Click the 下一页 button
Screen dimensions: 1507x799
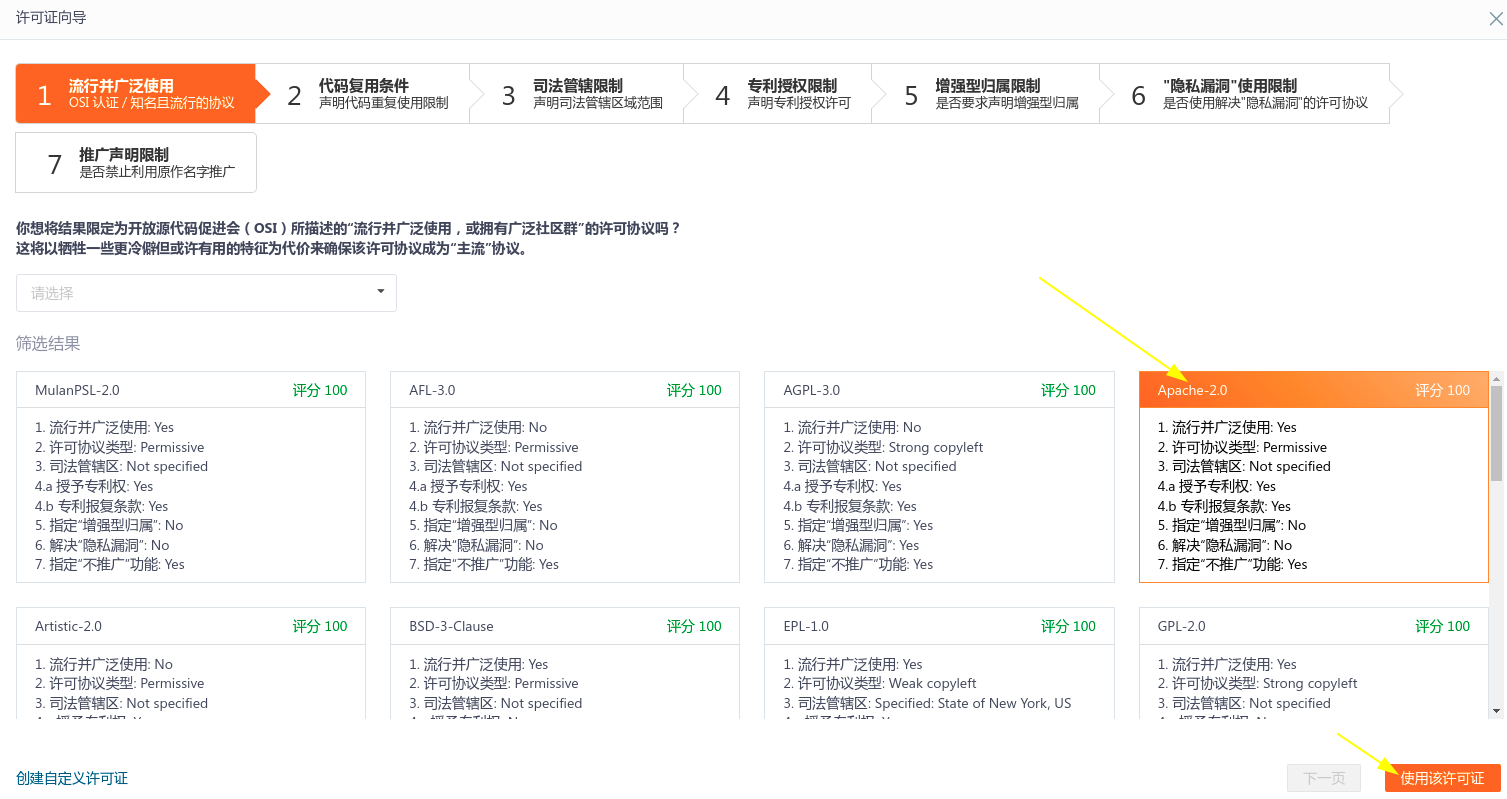[x=1324, y=778]
